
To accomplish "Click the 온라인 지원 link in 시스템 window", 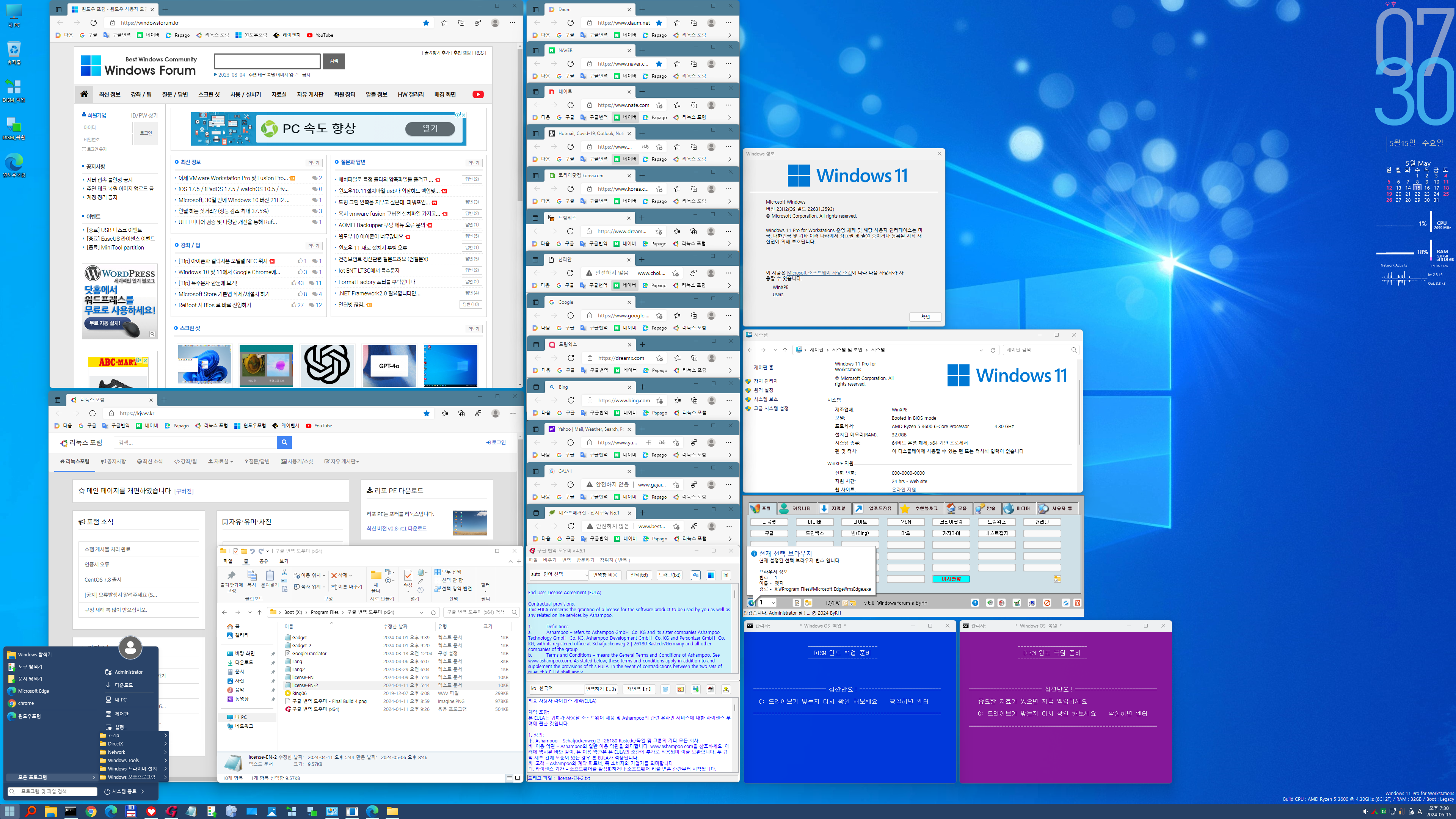I will point(903,490).
